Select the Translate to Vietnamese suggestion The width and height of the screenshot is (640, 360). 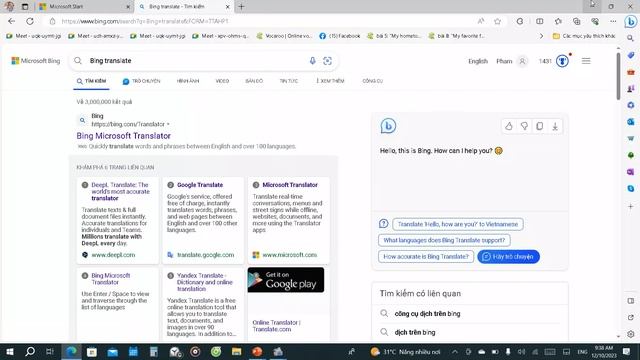tap(458, 224)
